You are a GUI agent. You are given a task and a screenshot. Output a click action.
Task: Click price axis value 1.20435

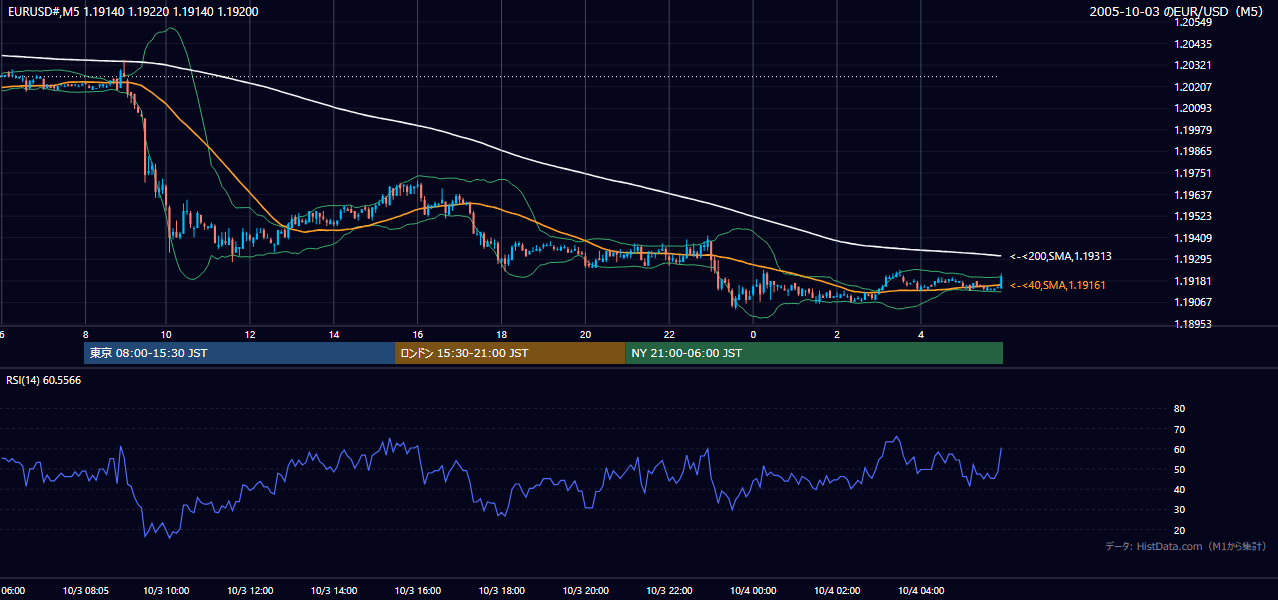(x=1193, y=45)
